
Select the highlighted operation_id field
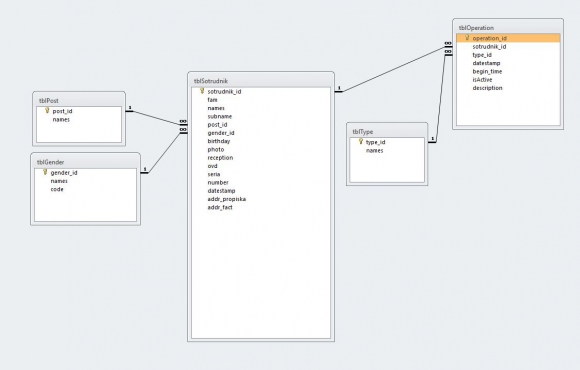[x=508, y=38]
